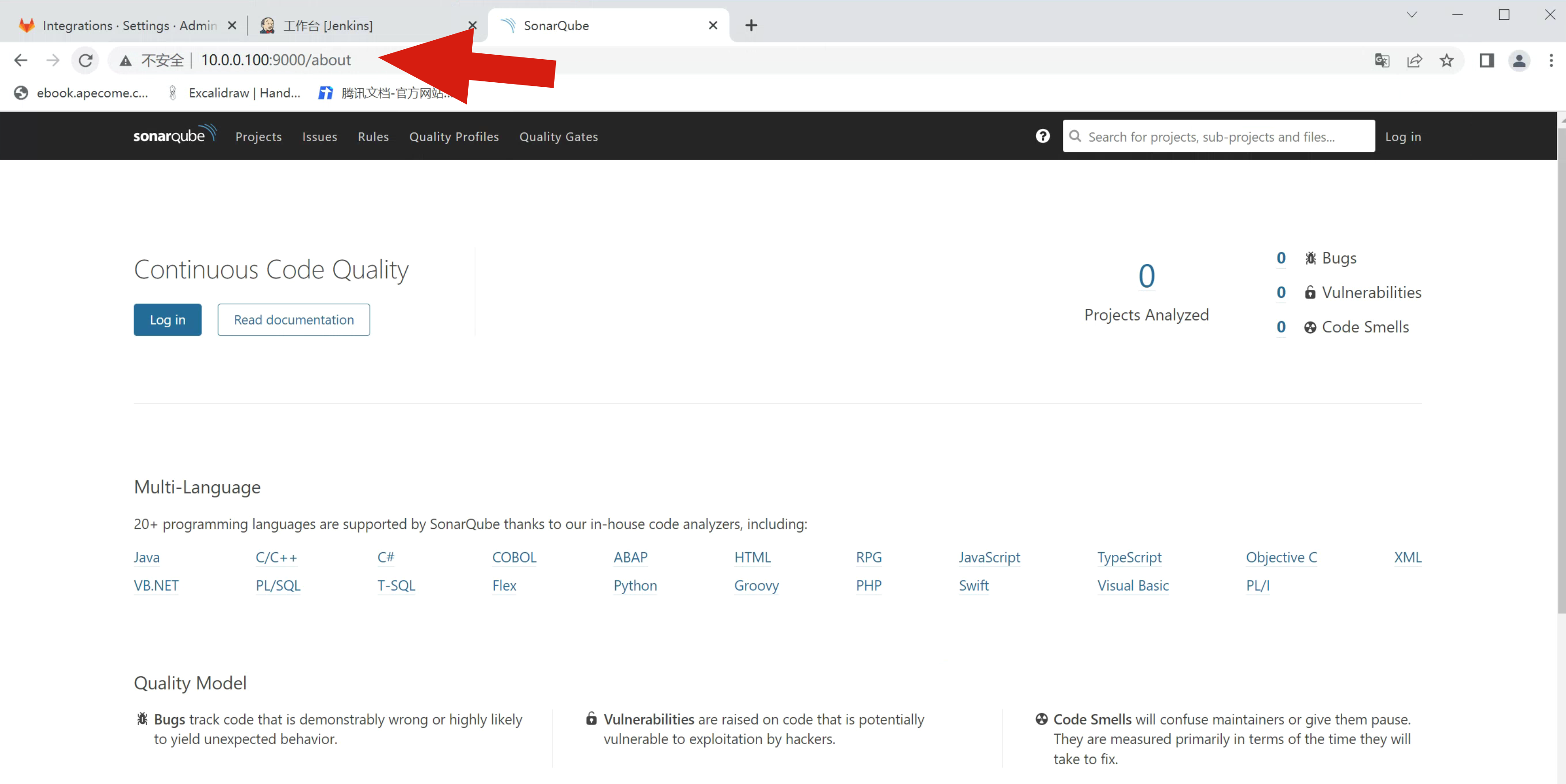Open the Chrome three-dot menu
This screenshot has height=784, width=1566.
pos(1551,60)
